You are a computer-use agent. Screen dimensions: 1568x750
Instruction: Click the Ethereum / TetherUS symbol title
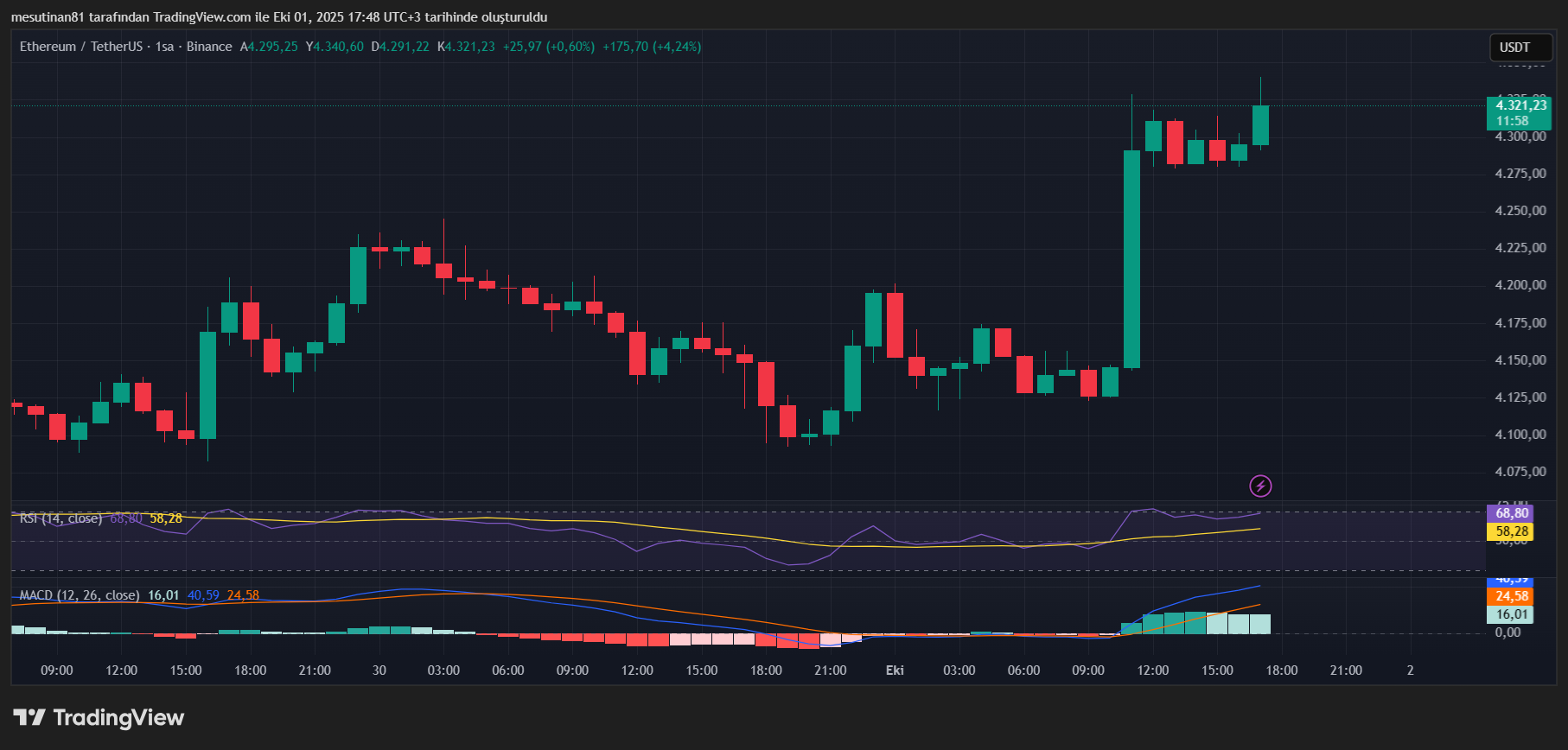[x=81, y=47]
